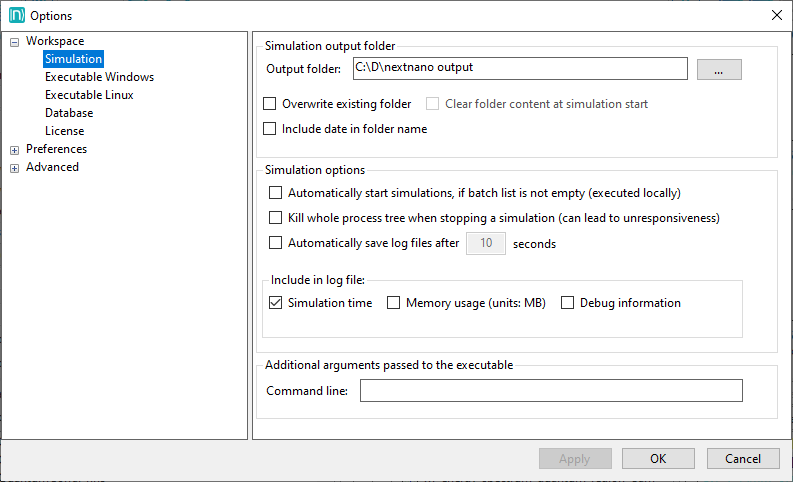793x482 pixels.
Task: Click the browse button for output folder
Action: [x=719, y=69]
